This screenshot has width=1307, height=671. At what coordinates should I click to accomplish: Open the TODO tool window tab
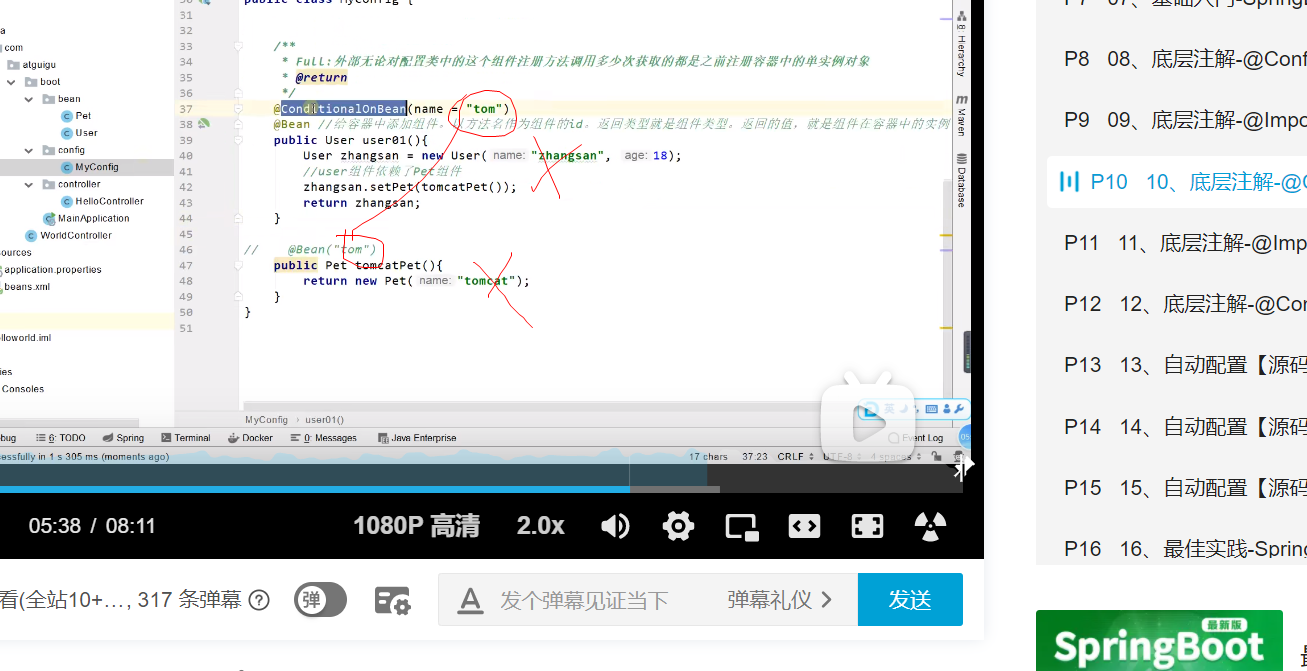point(61,438)
